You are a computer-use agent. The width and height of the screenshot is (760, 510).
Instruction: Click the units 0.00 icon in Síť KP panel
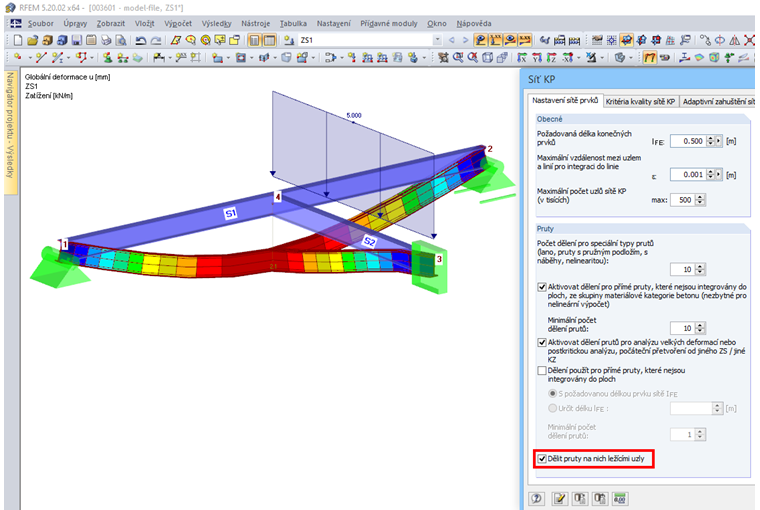pos(620,498)
